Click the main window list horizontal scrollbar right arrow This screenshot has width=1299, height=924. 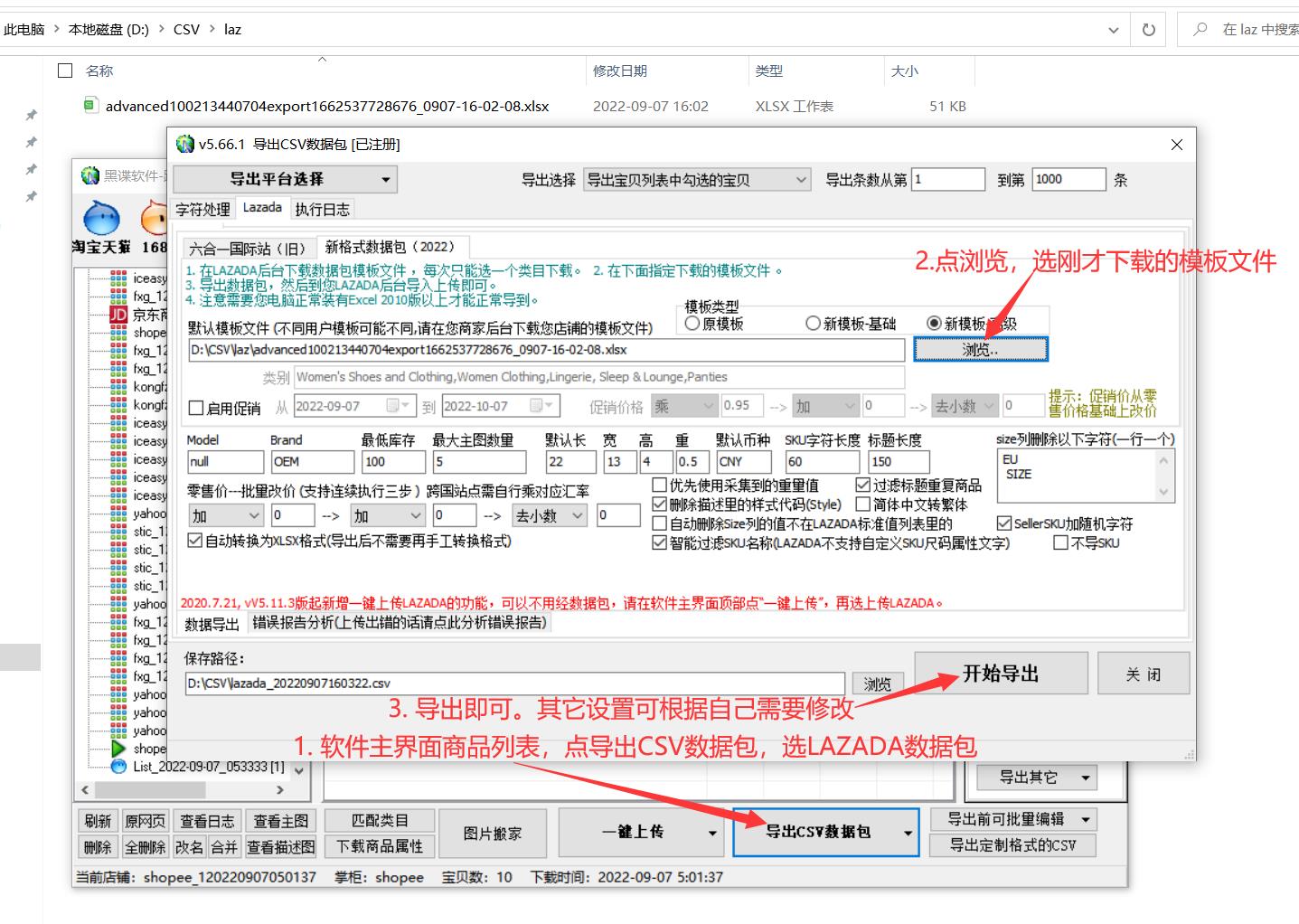click(x=280, y=789)
